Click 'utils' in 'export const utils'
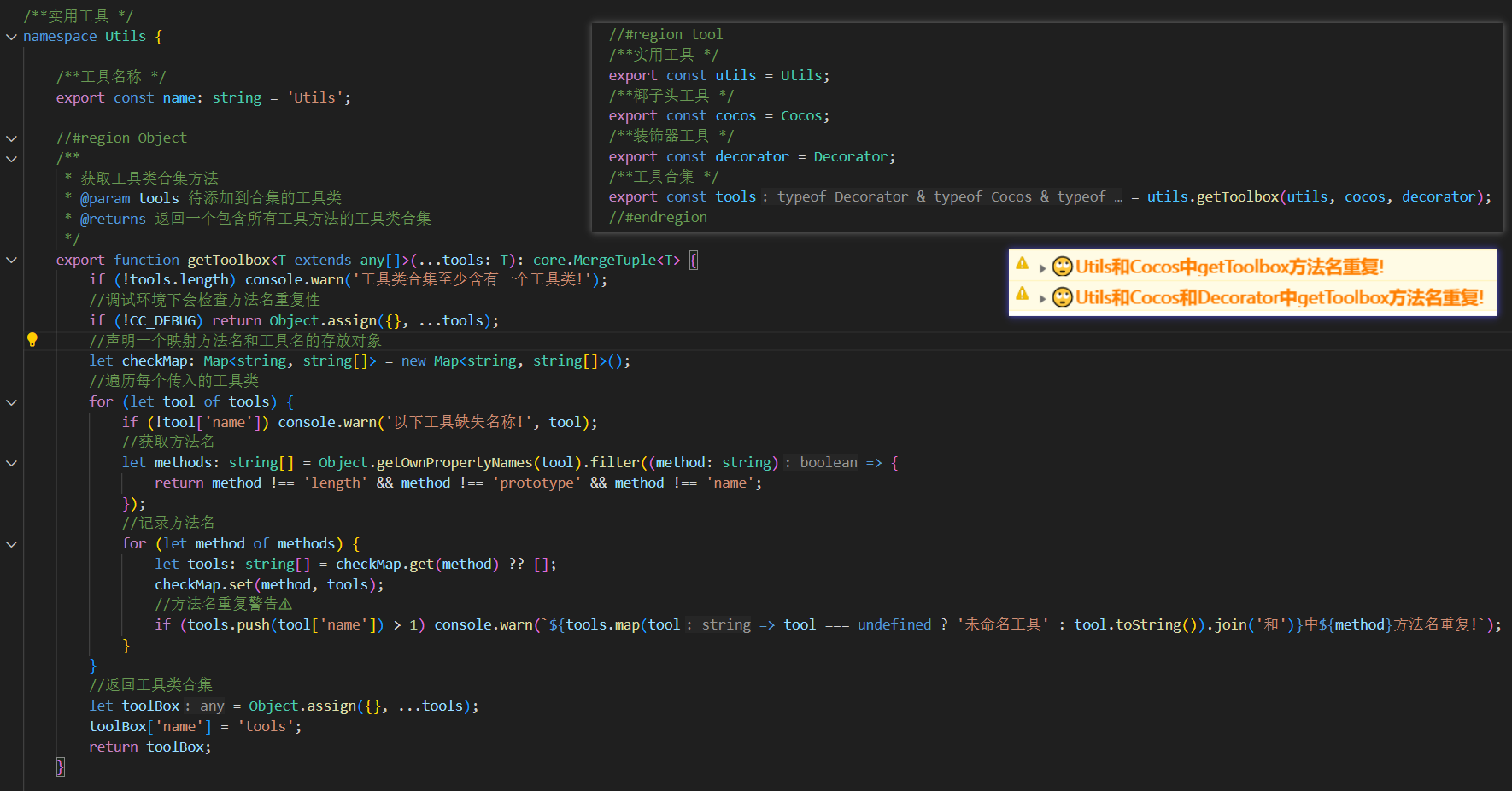This screenshot has width=1512, height=791. coord(735,76)
